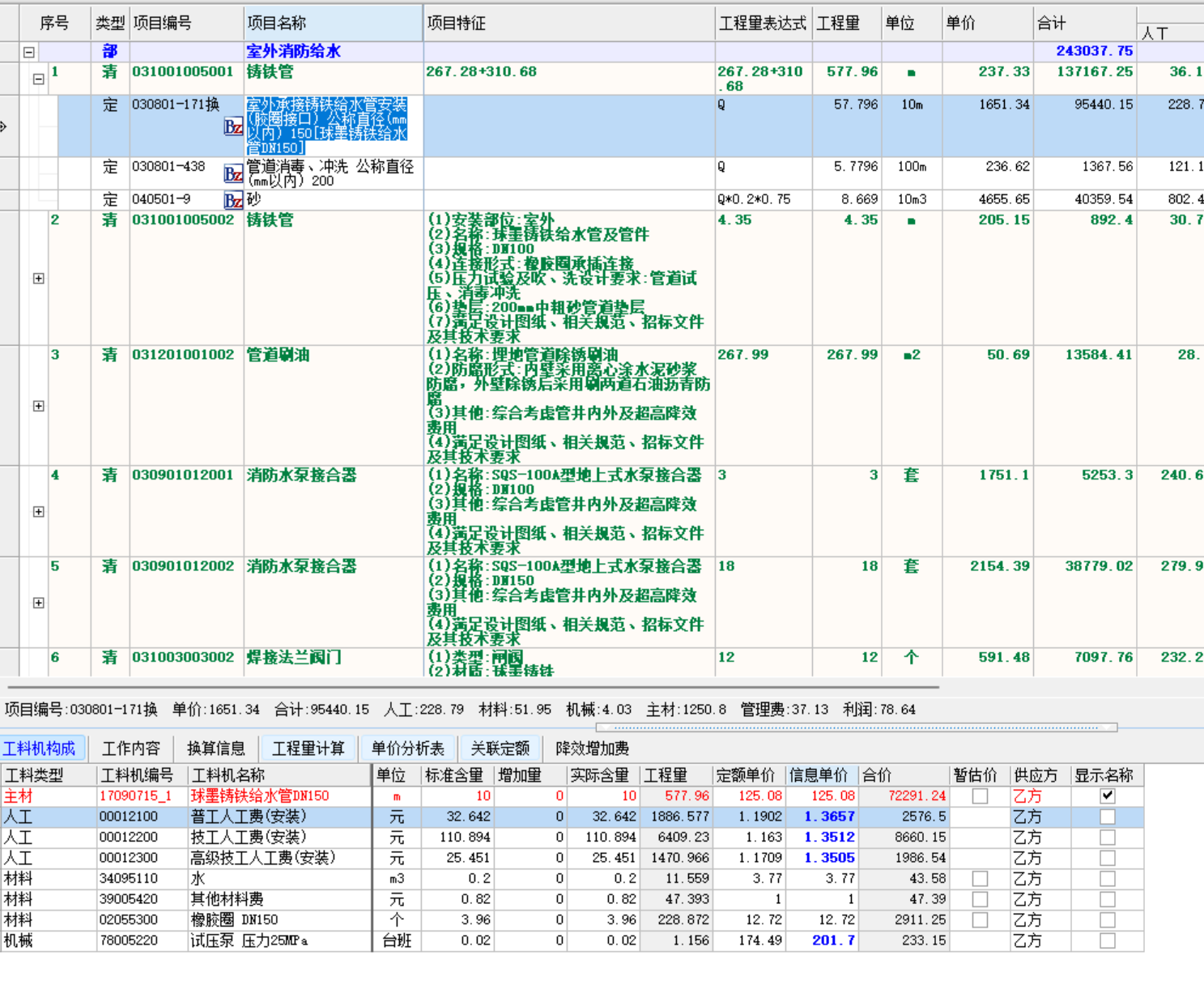The height and width of the screenshot is (998, 1204).
Task: Switch to the 工料机构成 tab
Action: pos(40,748)
